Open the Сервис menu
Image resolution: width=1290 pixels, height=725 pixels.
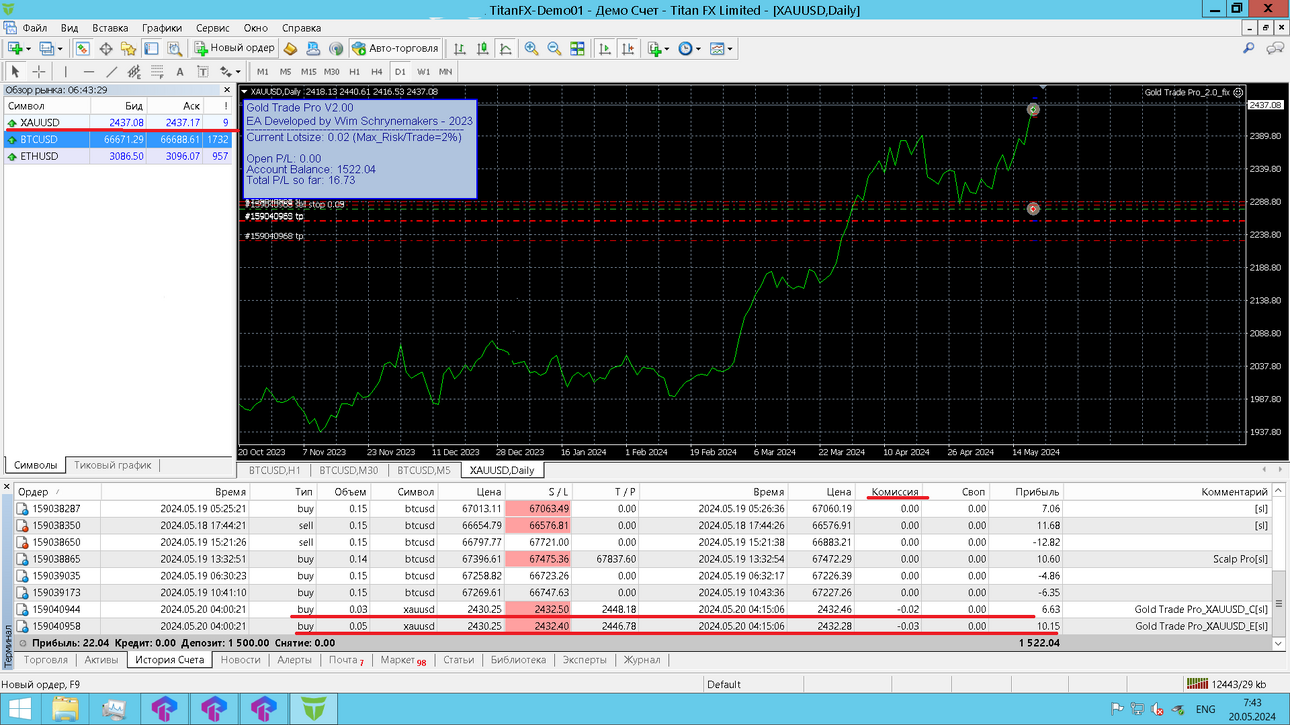pos(212,28)
